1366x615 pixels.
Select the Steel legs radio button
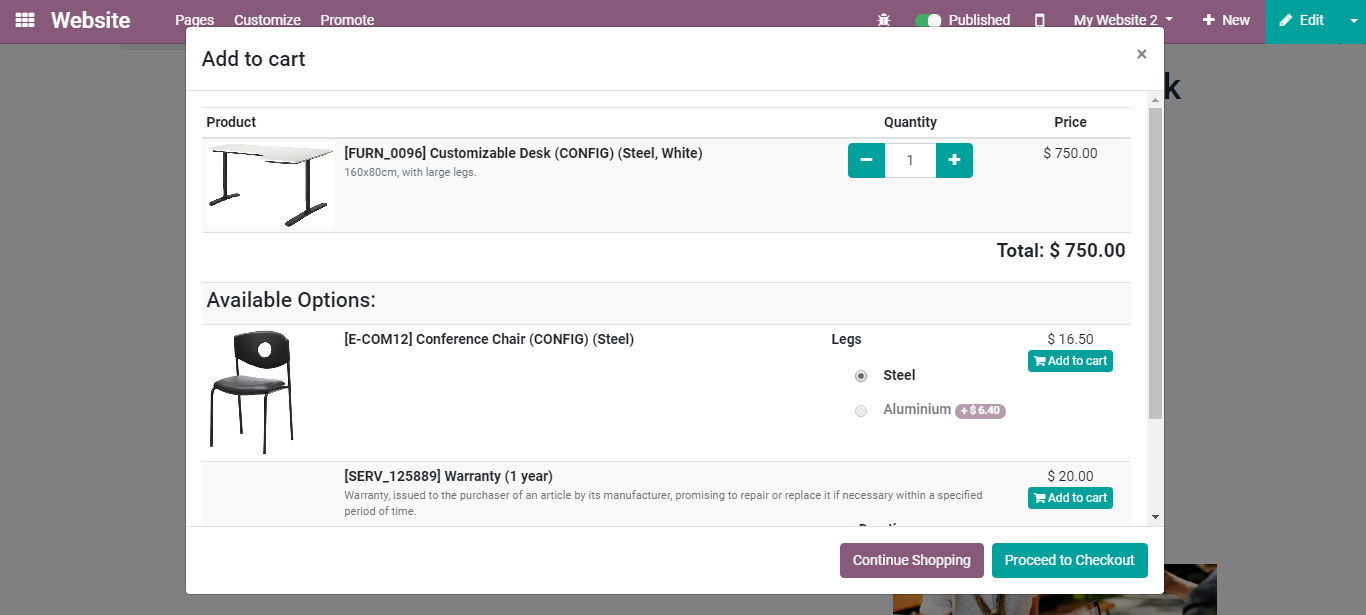[x=861, y=376]
